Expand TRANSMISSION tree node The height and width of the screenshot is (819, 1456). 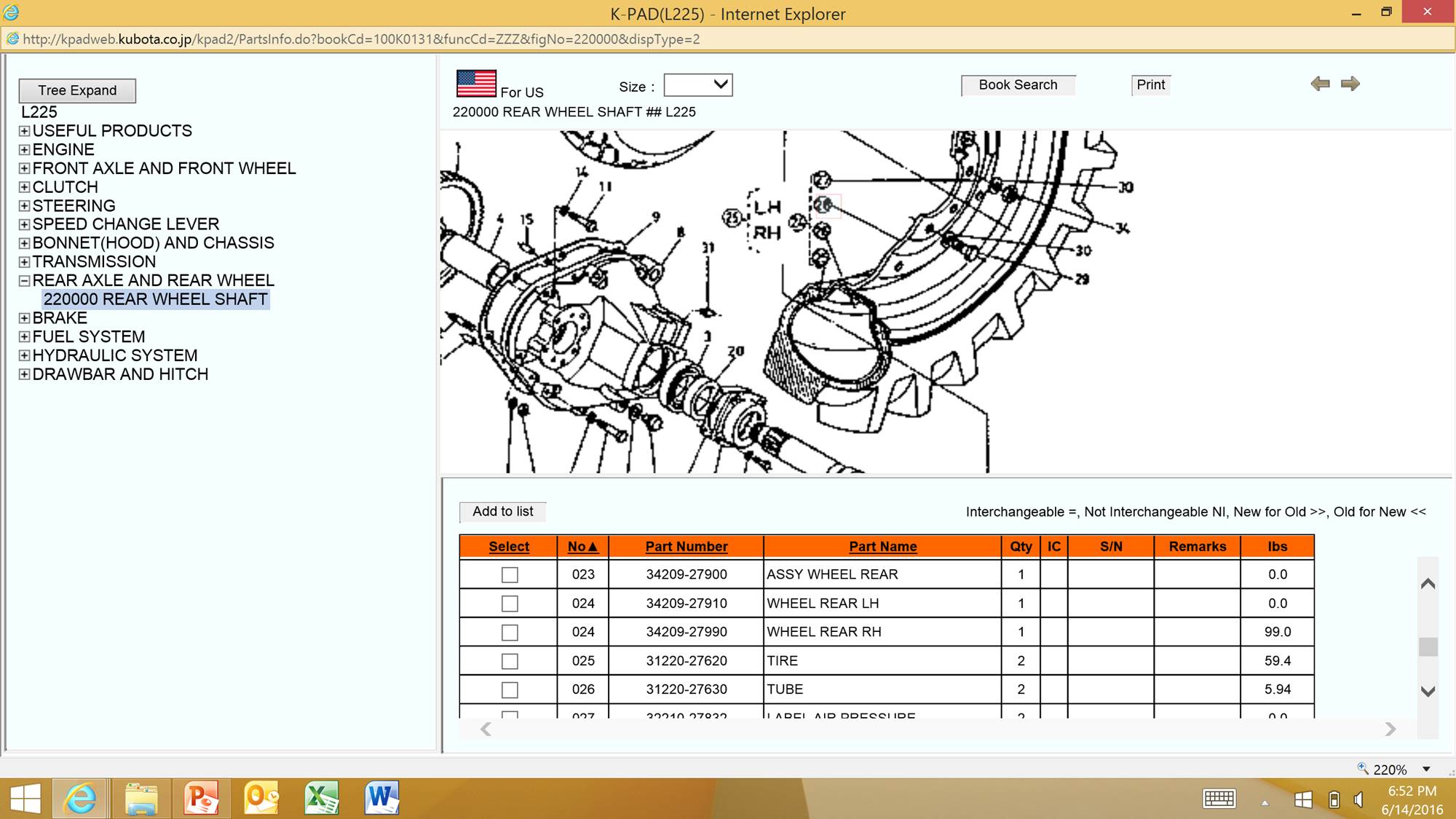pos(24,262)
